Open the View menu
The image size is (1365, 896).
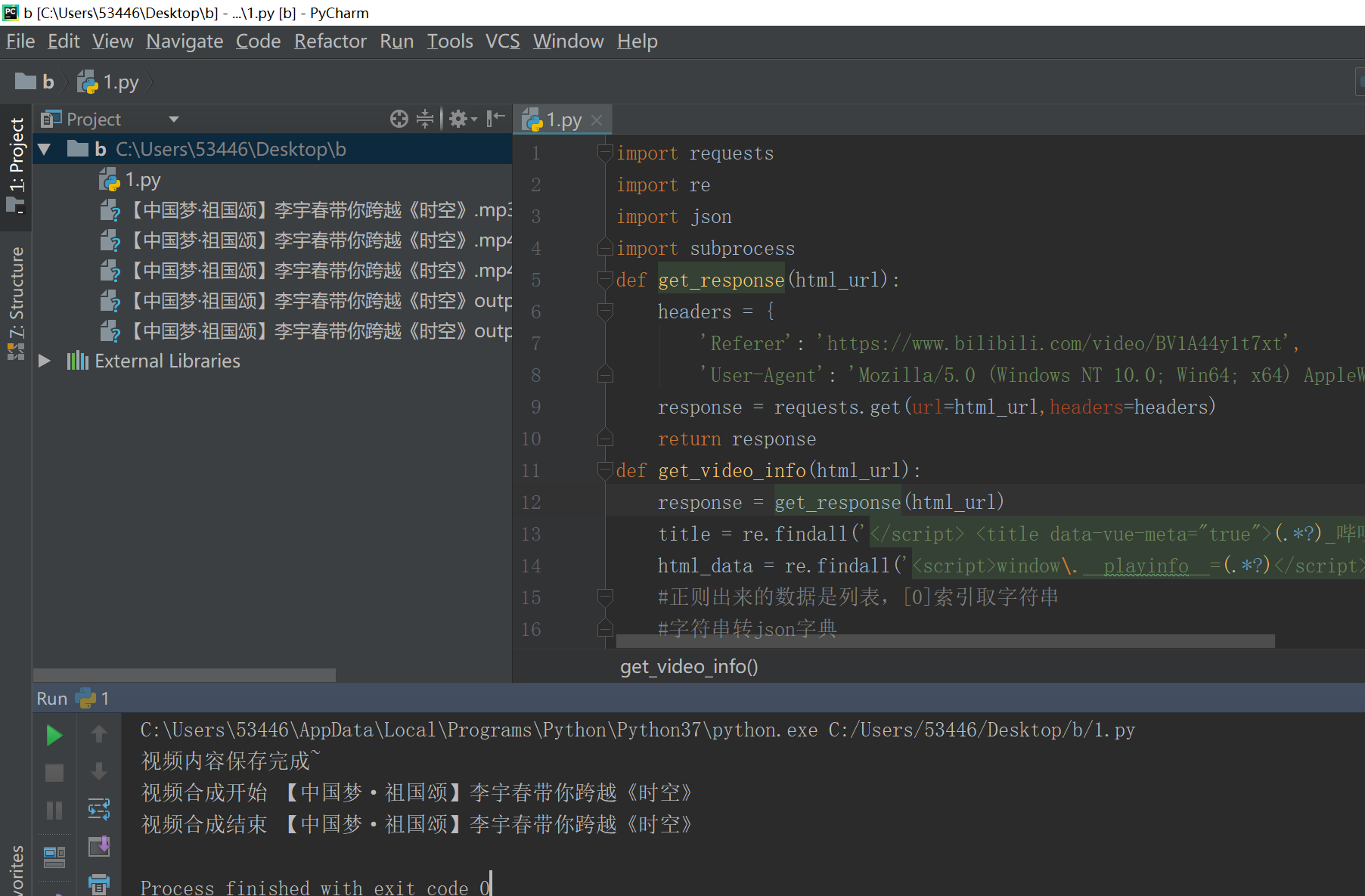point(113,42)
